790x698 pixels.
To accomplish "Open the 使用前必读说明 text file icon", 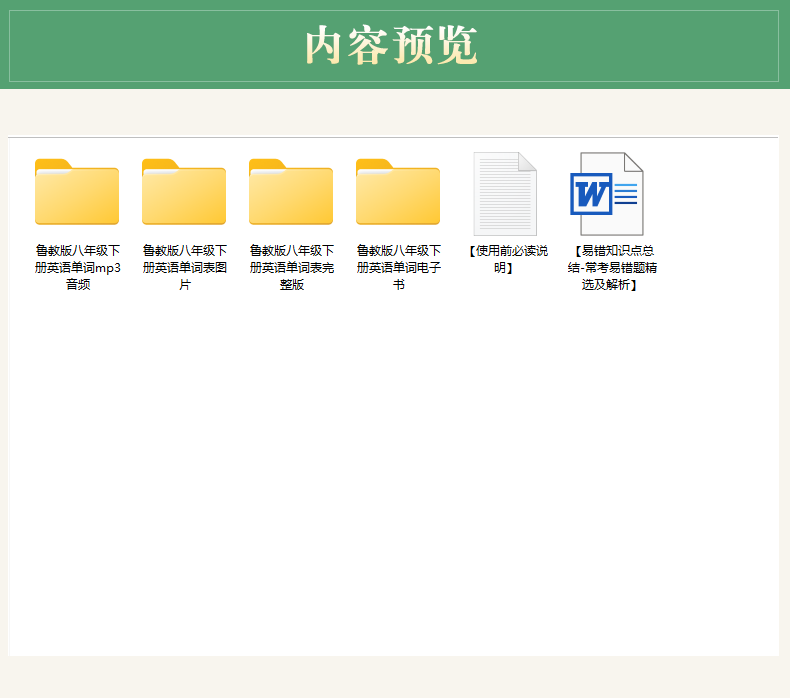I will coord(505,194).
